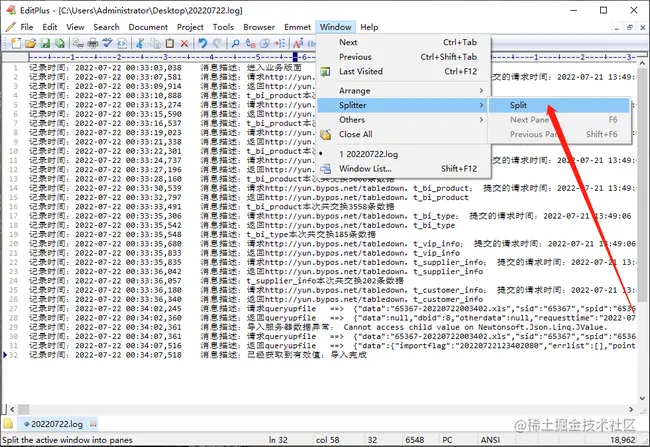Click the Find magnifier icon

pos(235,43)
